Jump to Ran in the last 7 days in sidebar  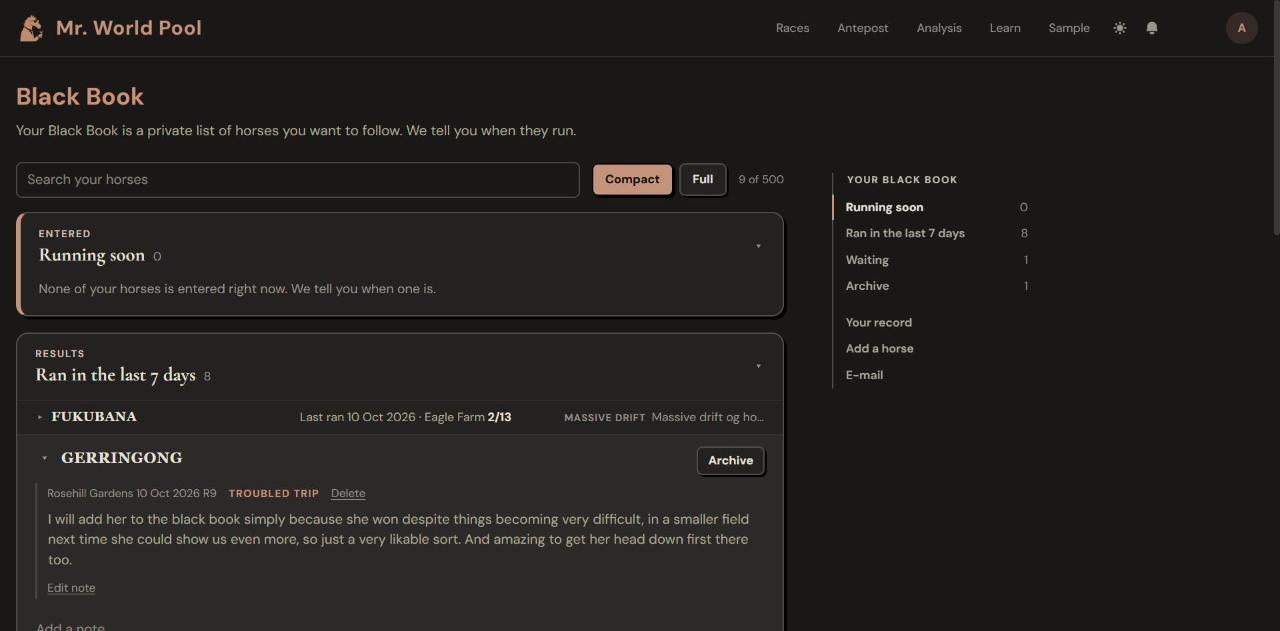(905, 233)
